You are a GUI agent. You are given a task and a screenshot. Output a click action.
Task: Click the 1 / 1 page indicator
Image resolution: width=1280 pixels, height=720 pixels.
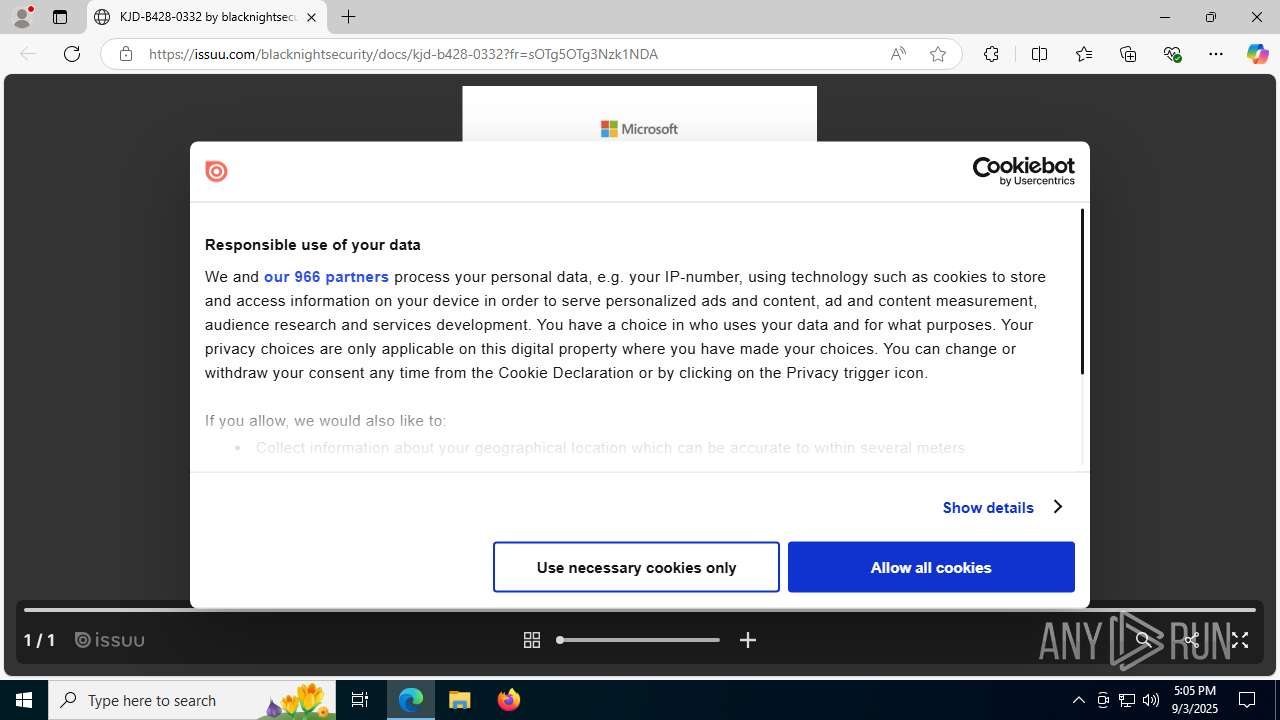coord(39,640)
